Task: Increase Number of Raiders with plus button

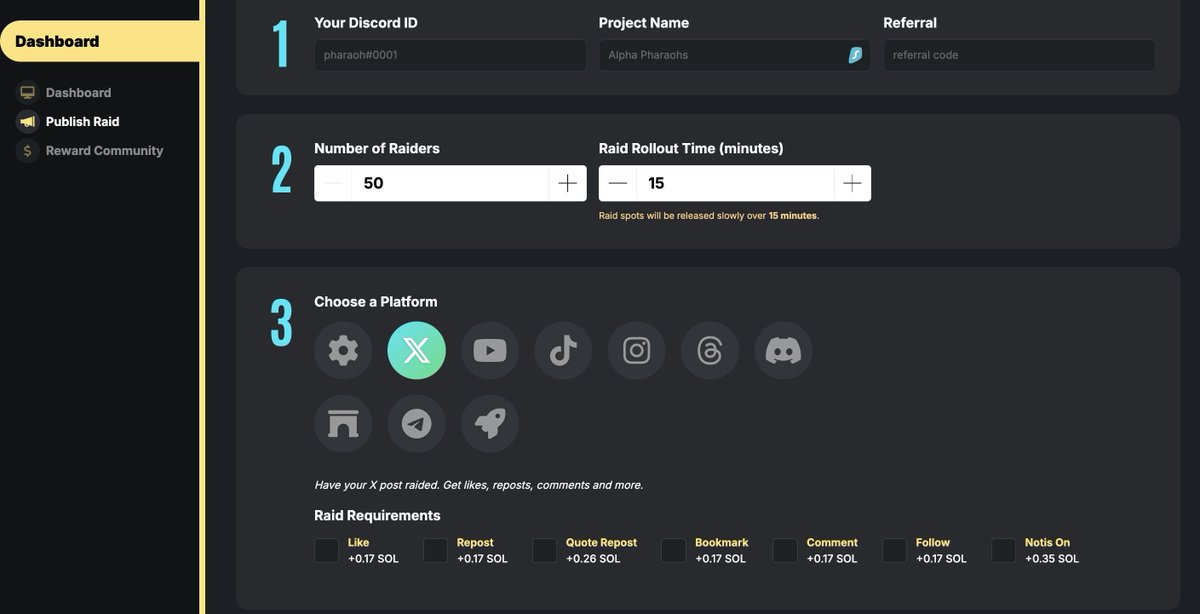Action: (567, 183)
